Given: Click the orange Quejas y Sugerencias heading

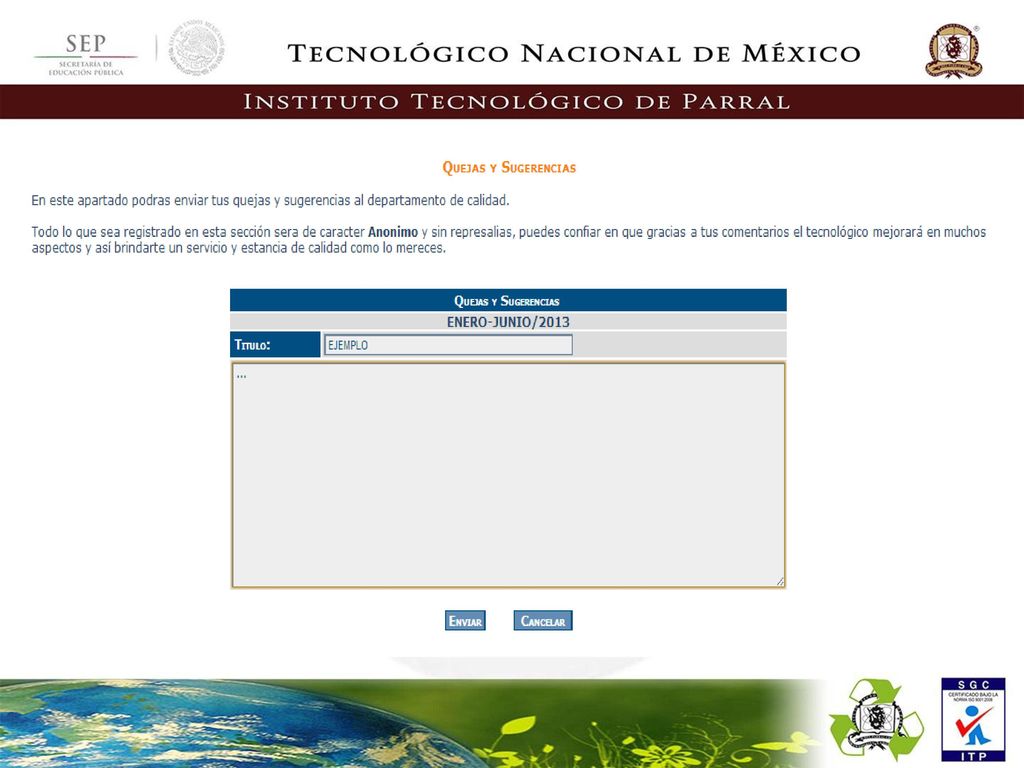Looking at the screenshot, I should (509, 168).
